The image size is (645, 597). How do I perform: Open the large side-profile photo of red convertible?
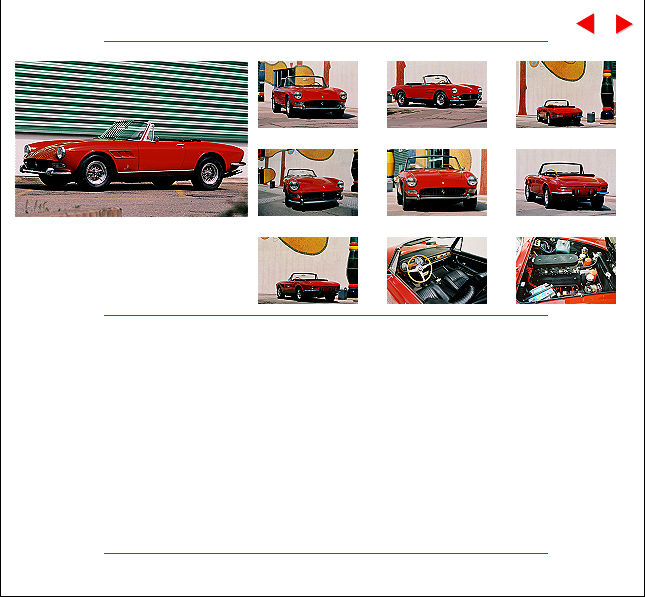(x=131, y=139)
